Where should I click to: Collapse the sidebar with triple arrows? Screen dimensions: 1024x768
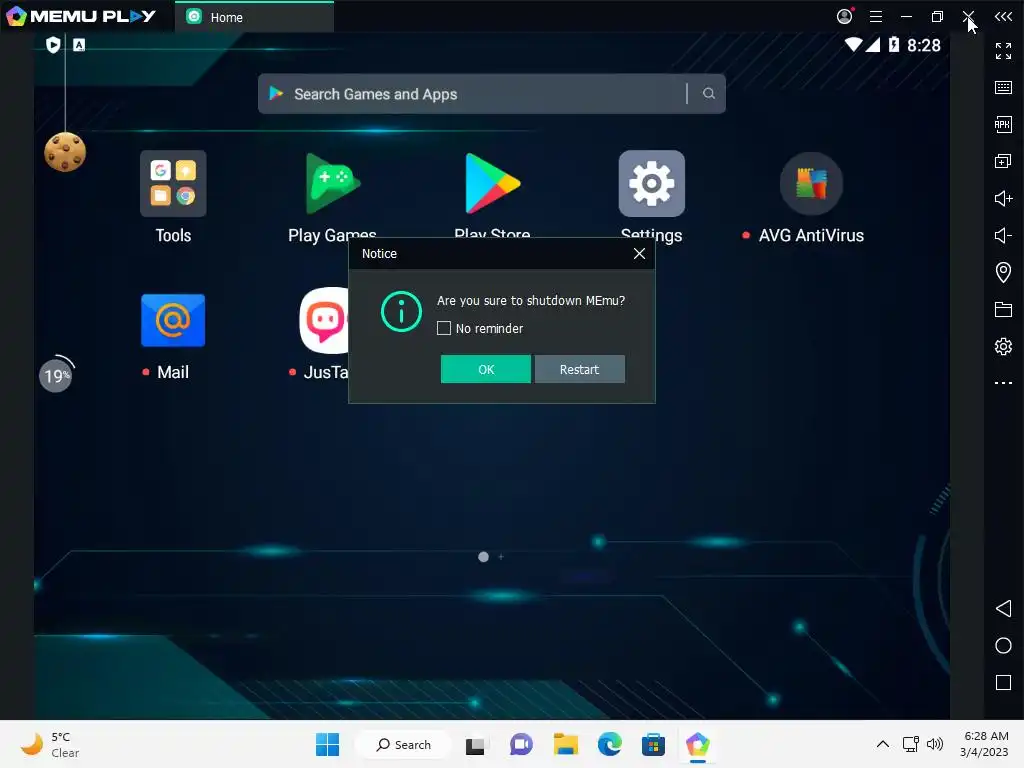click(1003, 17)
